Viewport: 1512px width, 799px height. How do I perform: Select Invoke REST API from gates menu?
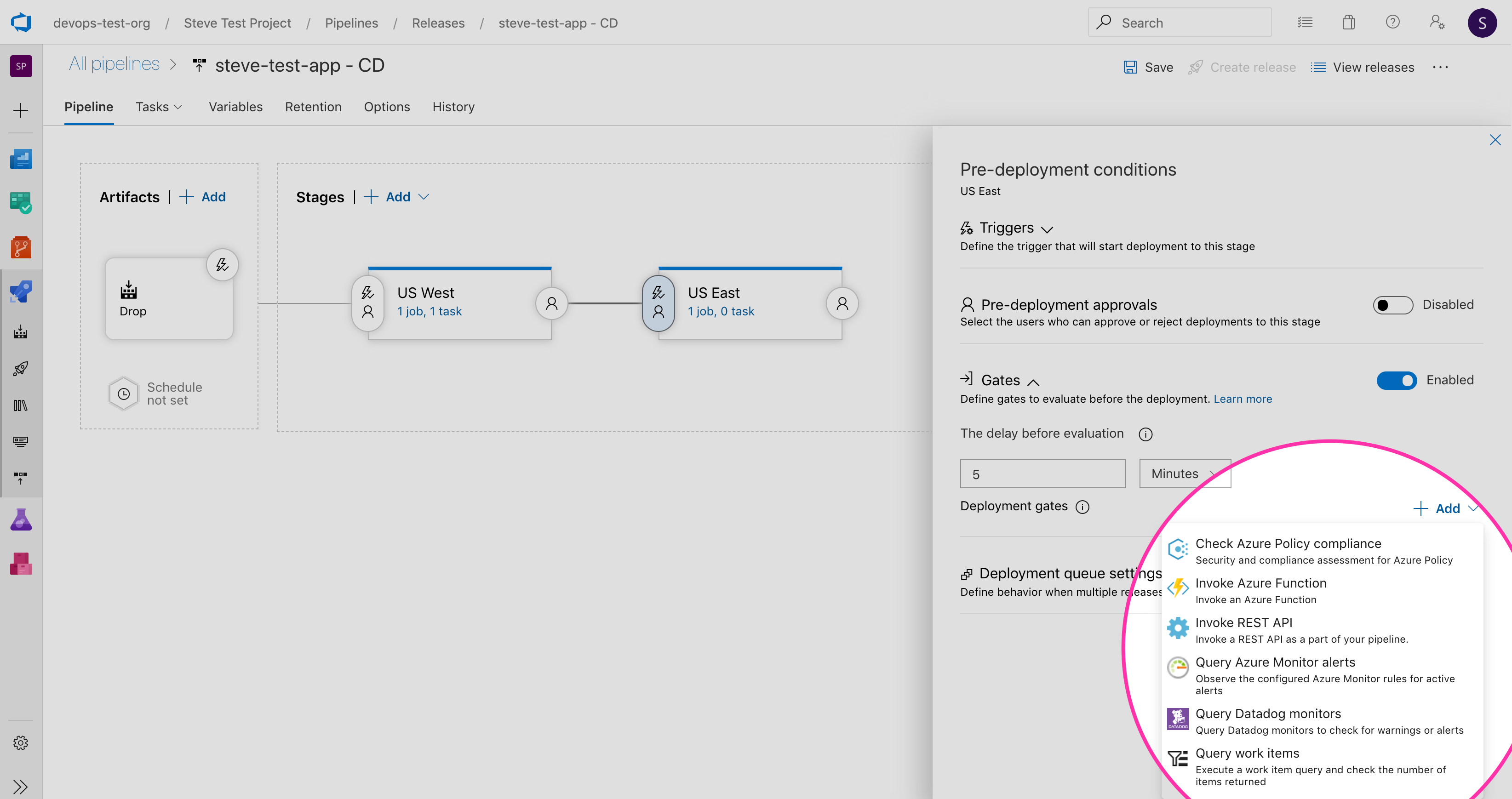point(1244,622)
